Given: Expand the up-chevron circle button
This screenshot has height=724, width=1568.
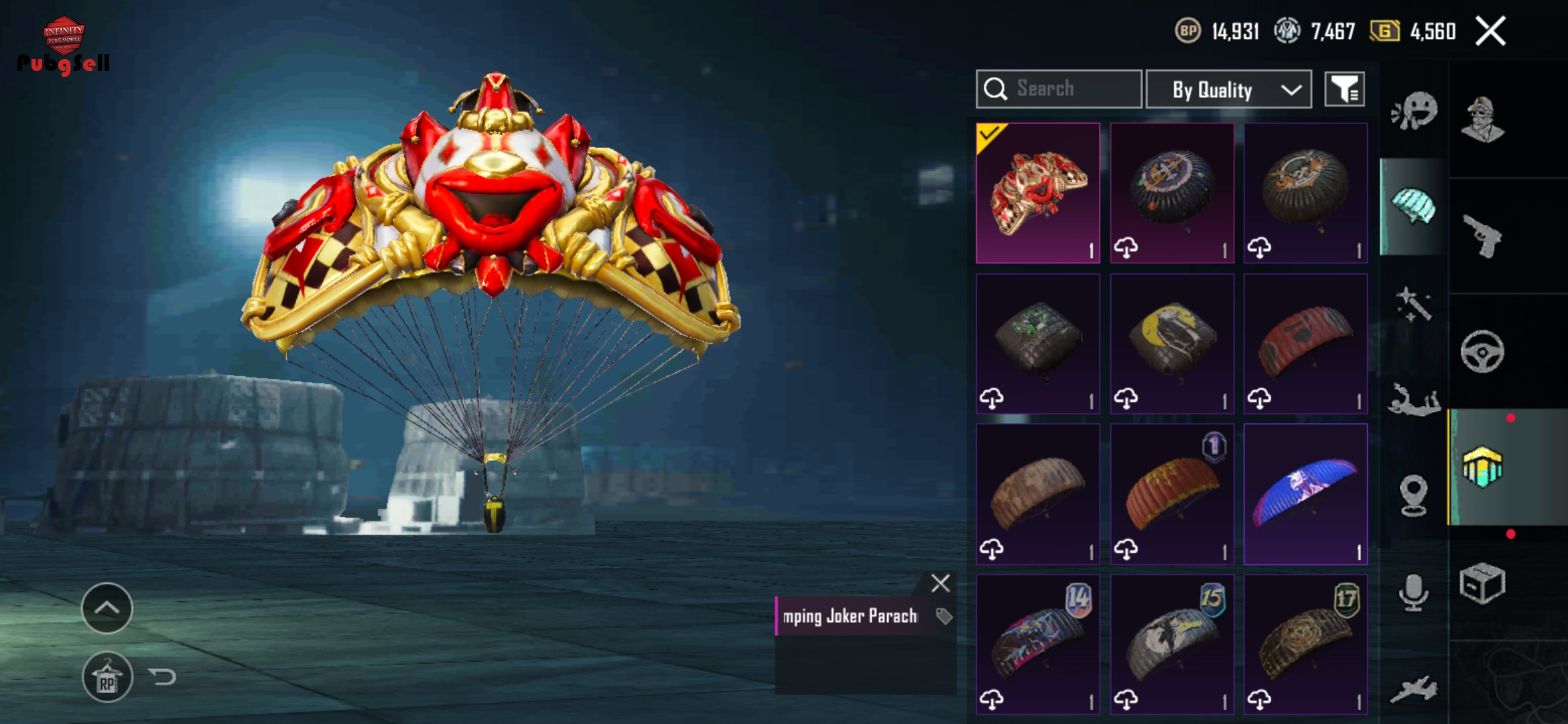Looking at the screenshot, I should point(107,608).
